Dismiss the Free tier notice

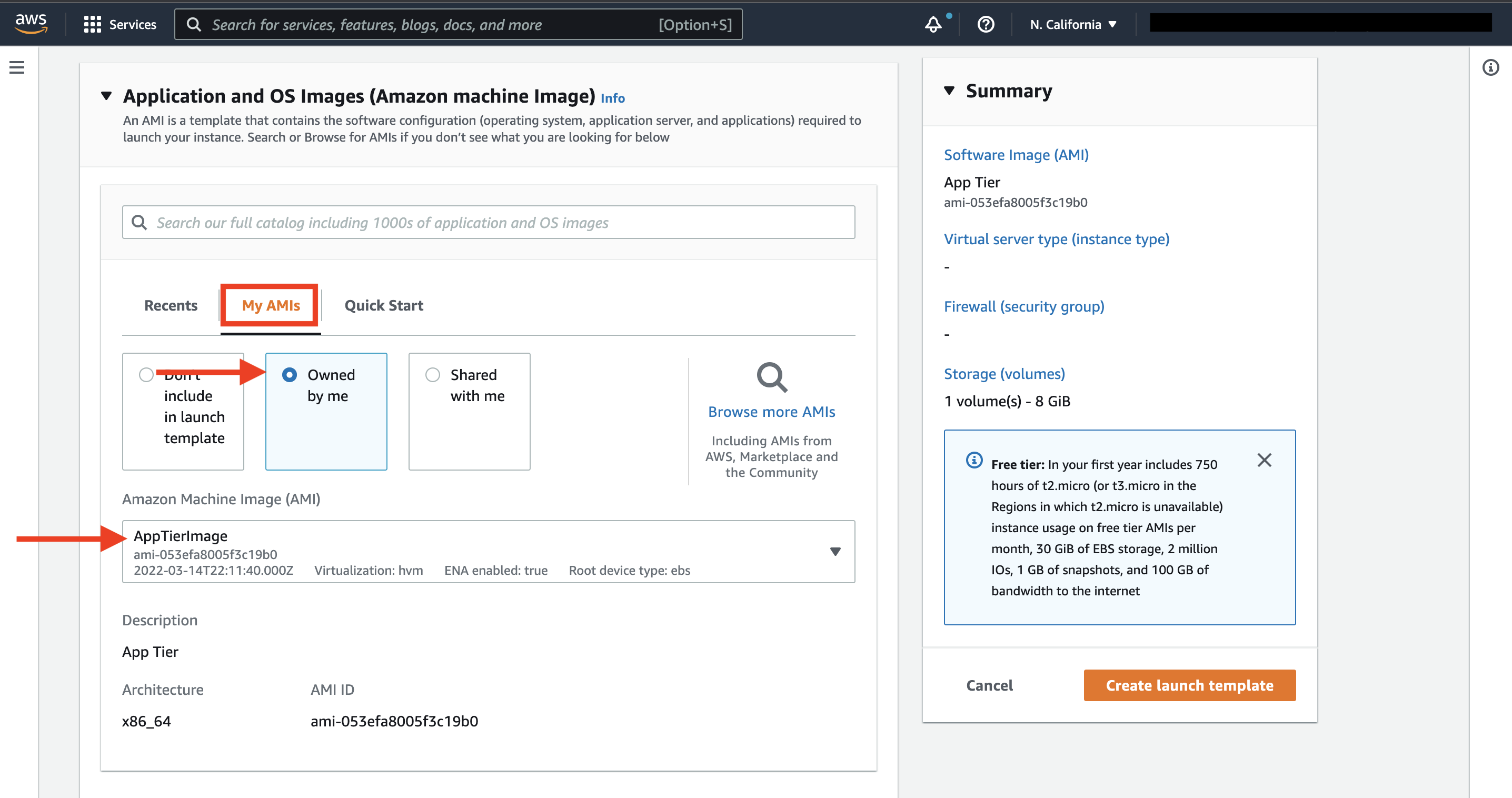point(1265,460)
